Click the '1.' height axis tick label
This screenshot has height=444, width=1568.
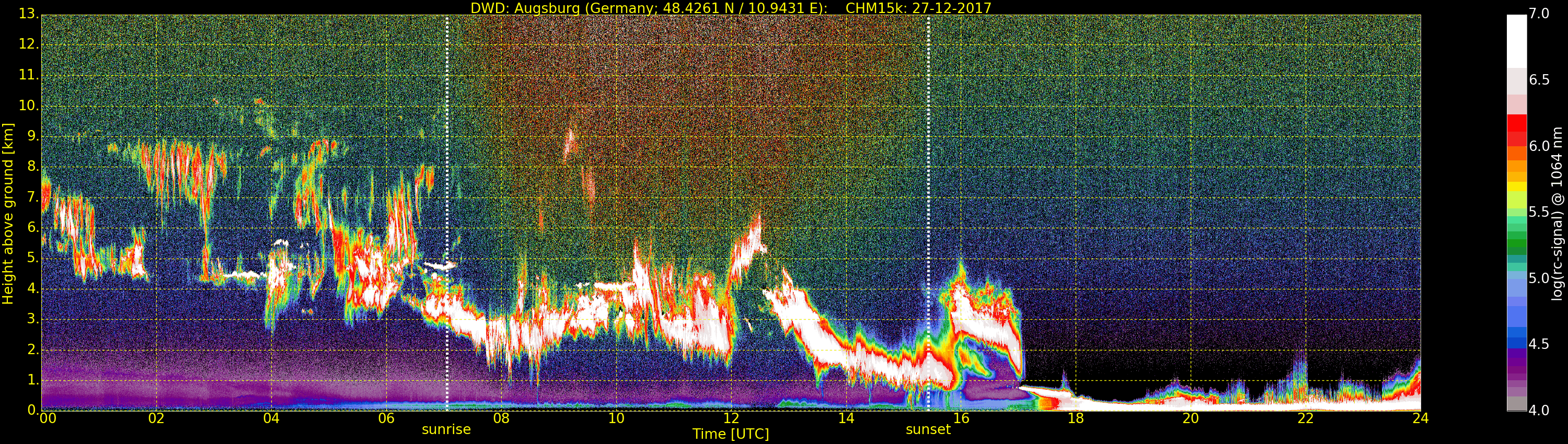[x=33, y=380]
